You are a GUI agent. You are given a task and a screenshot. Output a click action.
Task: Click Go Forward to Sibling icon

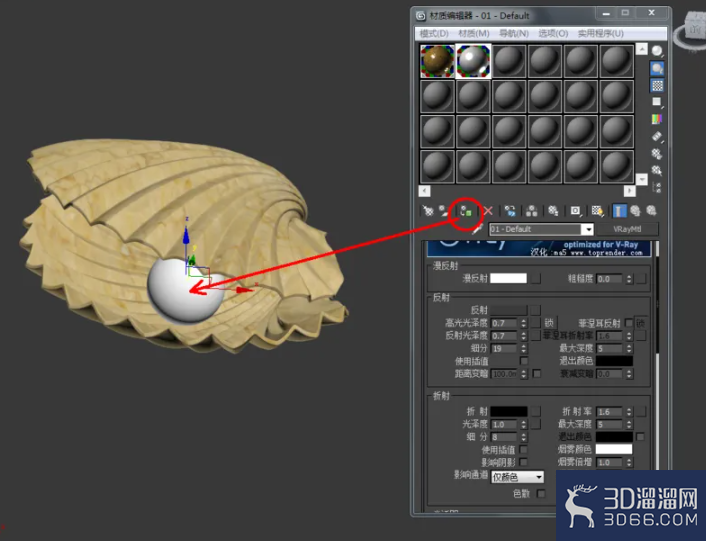651,211
